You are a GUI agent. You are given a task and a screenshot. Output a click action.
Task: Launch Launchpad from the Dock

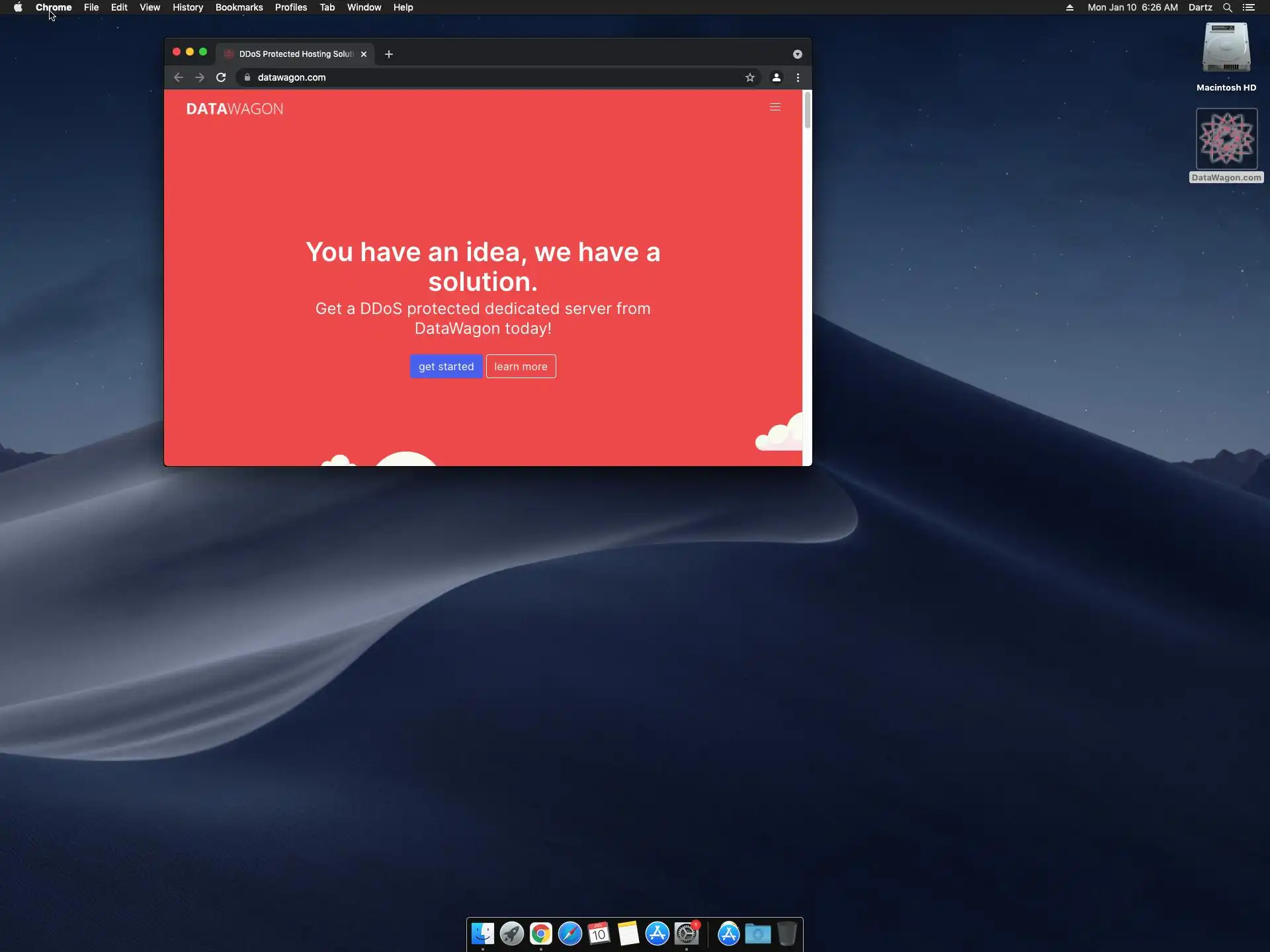click(x=511, y=933)
